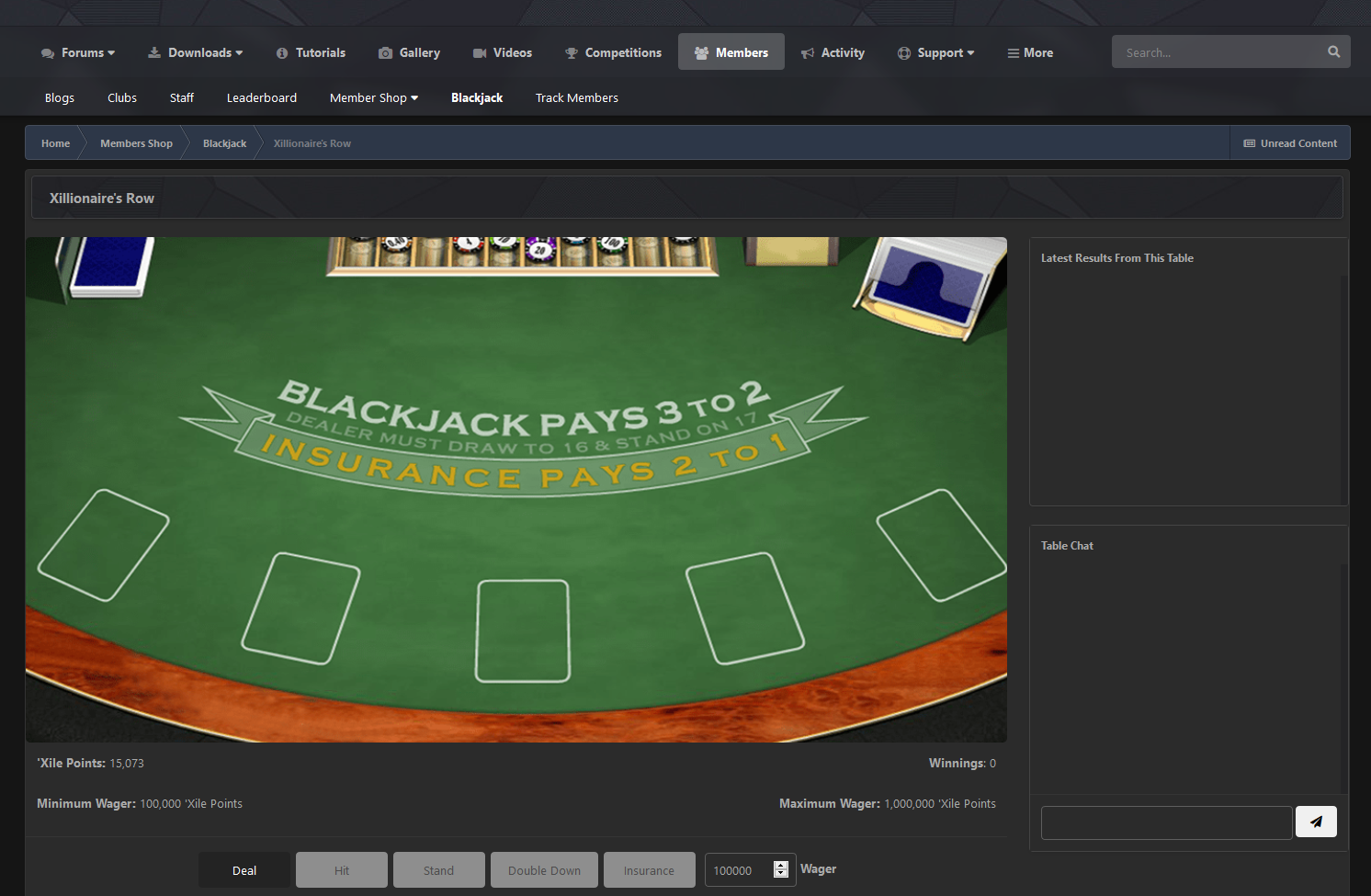
Task: Open Track Members
Action: coord(577,97)
